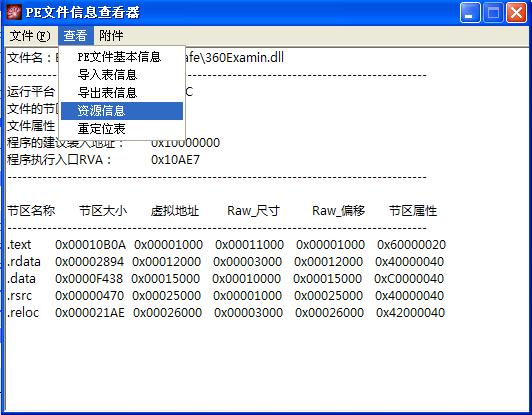Click the 程序执行入口RVA label

tap(59, 159)
